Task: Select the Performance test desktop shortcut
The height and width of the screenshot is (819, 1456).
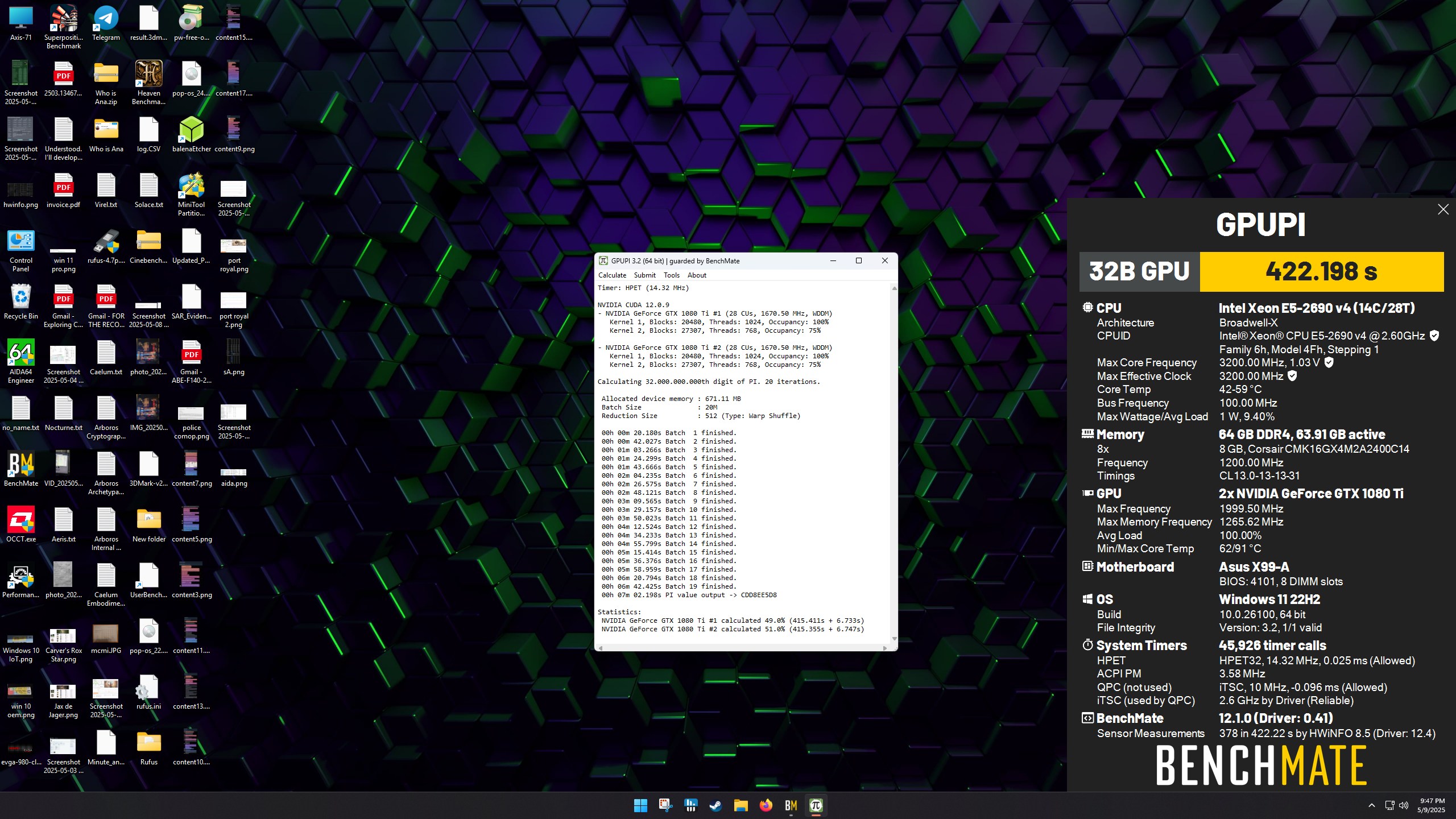Action: pos(21,580)
